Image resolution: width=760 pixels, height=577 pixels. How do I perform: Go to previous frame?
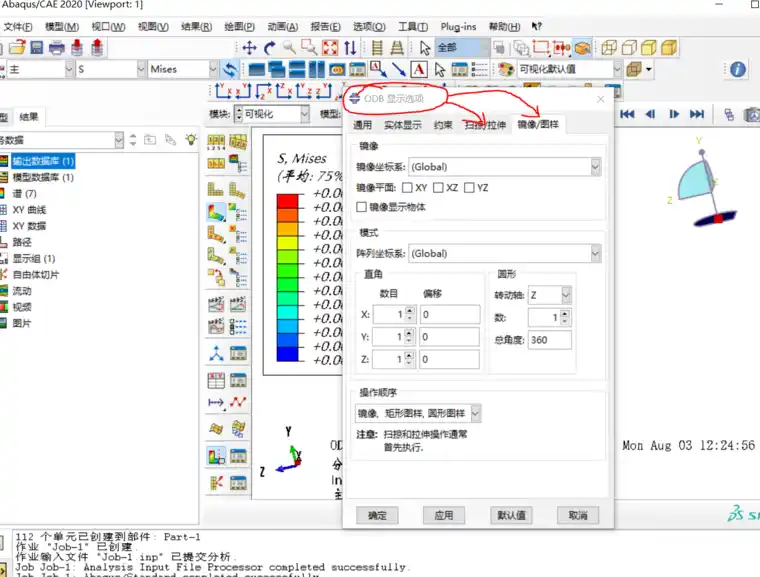(650, 114)
